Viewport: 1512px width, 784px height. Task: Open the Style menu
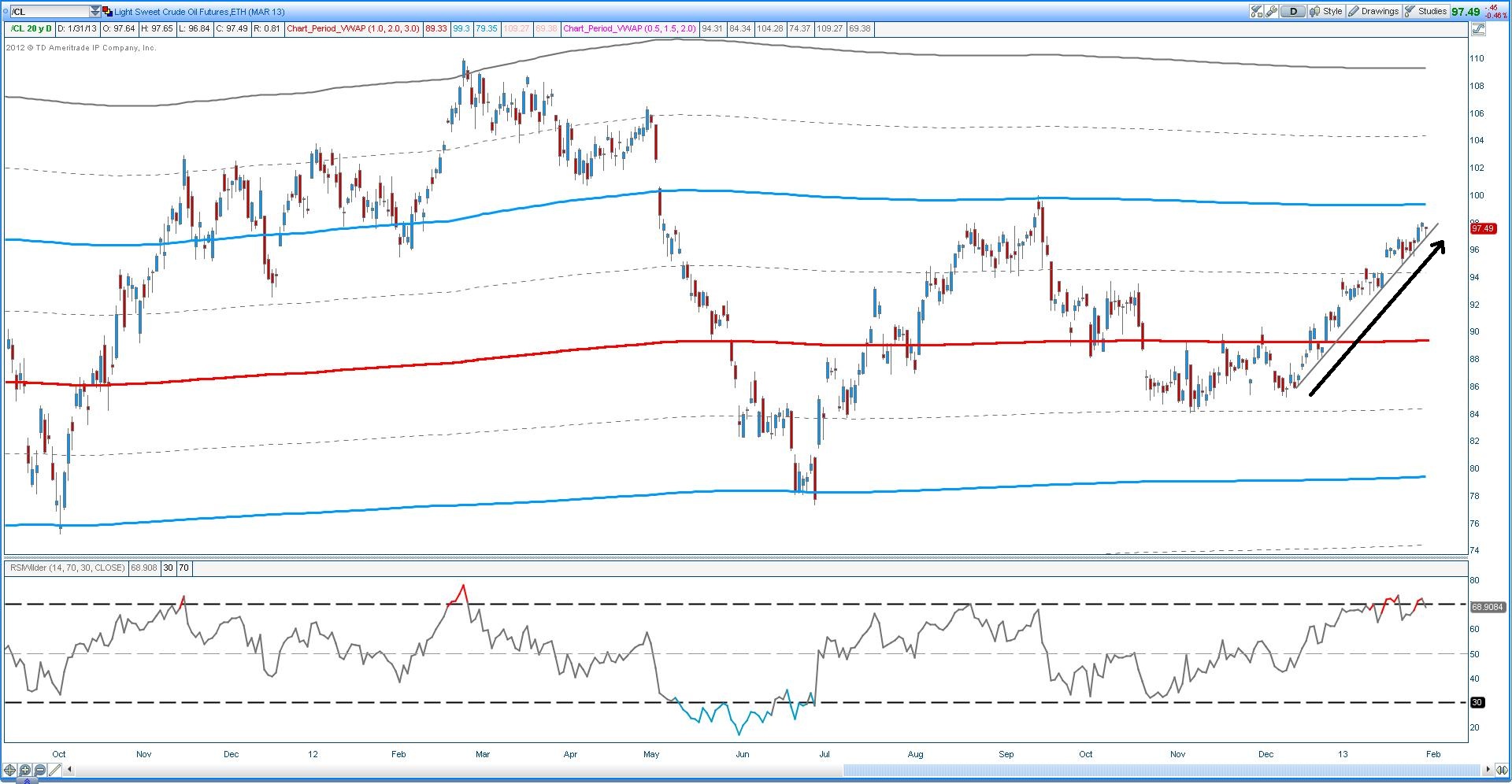coord(1326,11)
